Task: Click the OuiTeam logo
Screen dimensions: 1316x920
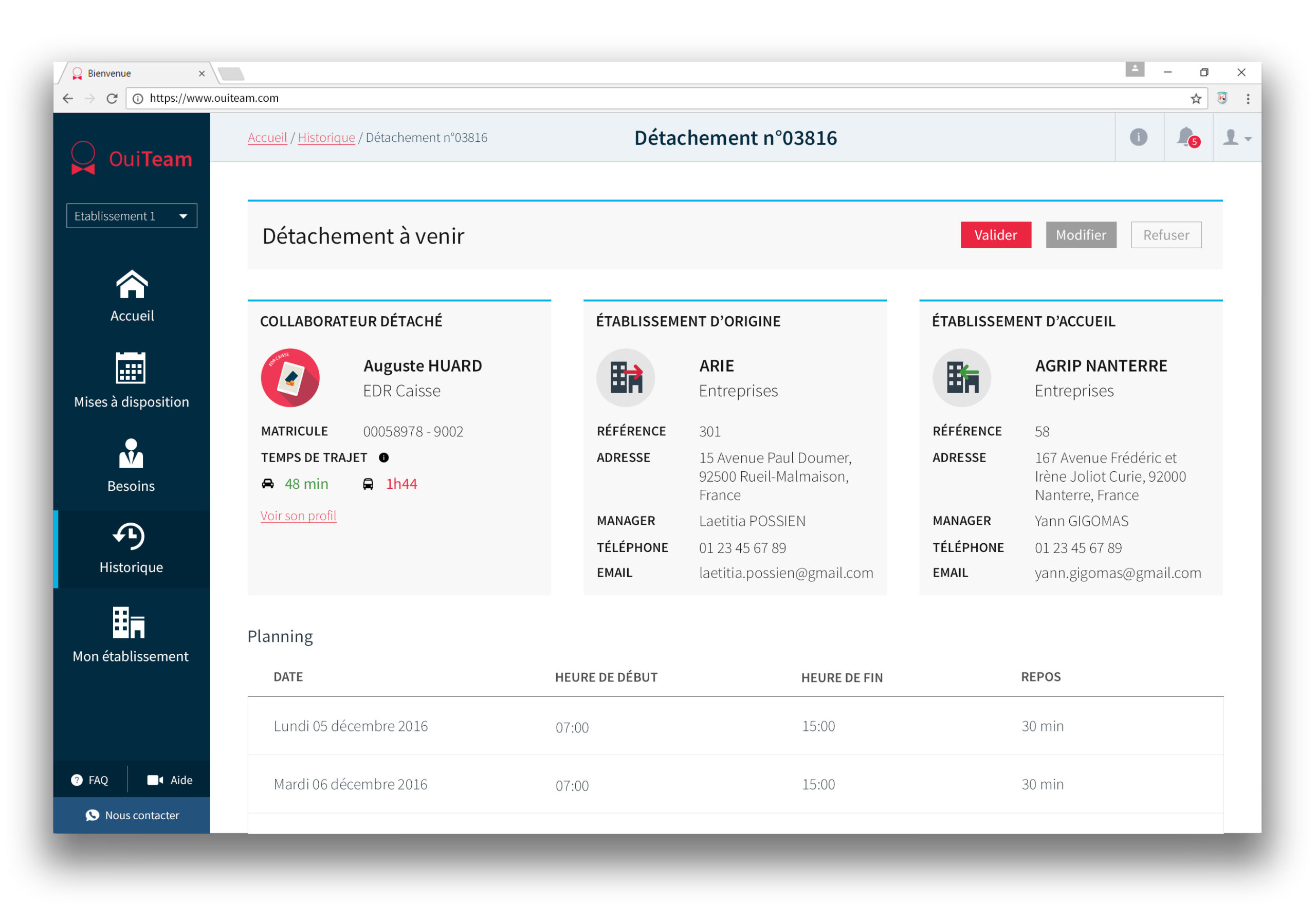Action: 131,158
